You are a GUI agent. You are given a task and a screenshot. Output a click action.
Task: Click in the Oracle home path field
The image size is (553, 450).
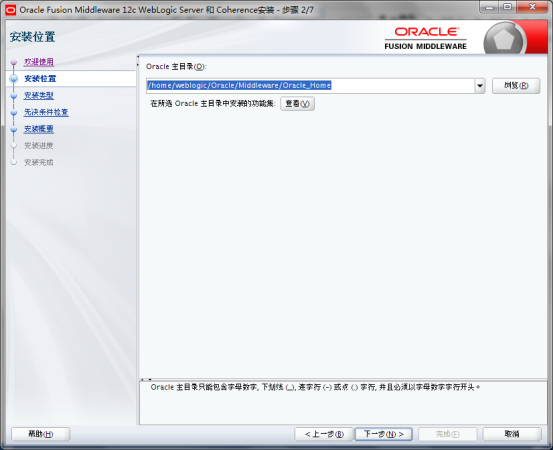tap(310, 86)
